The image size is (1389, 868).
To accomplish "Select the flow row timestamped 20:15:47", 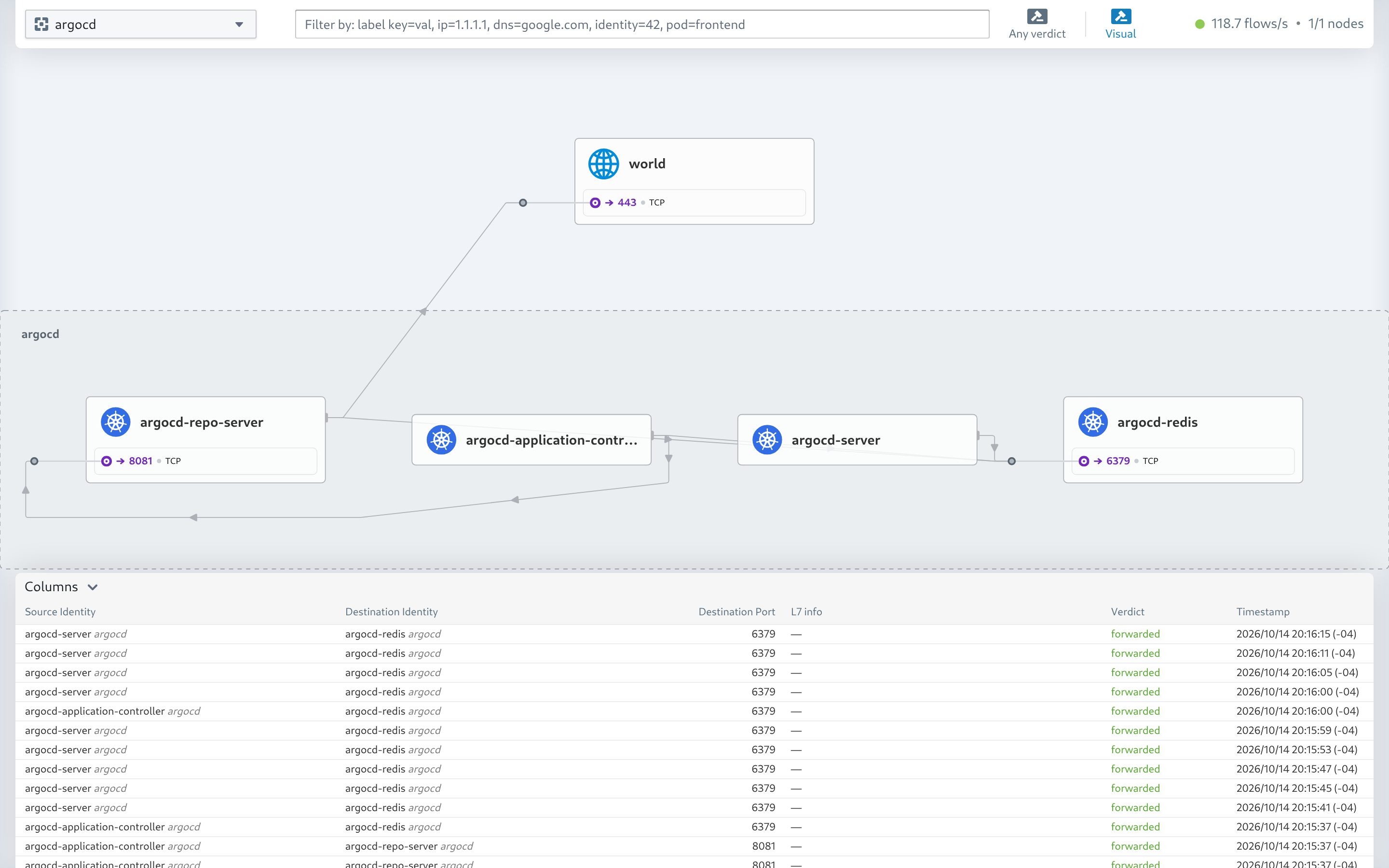I will pos(694,769).
